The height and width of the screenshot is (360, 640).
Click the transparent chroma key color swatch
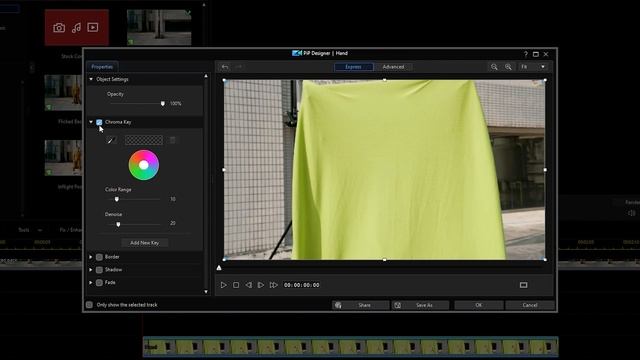click(x=144, y=140)
